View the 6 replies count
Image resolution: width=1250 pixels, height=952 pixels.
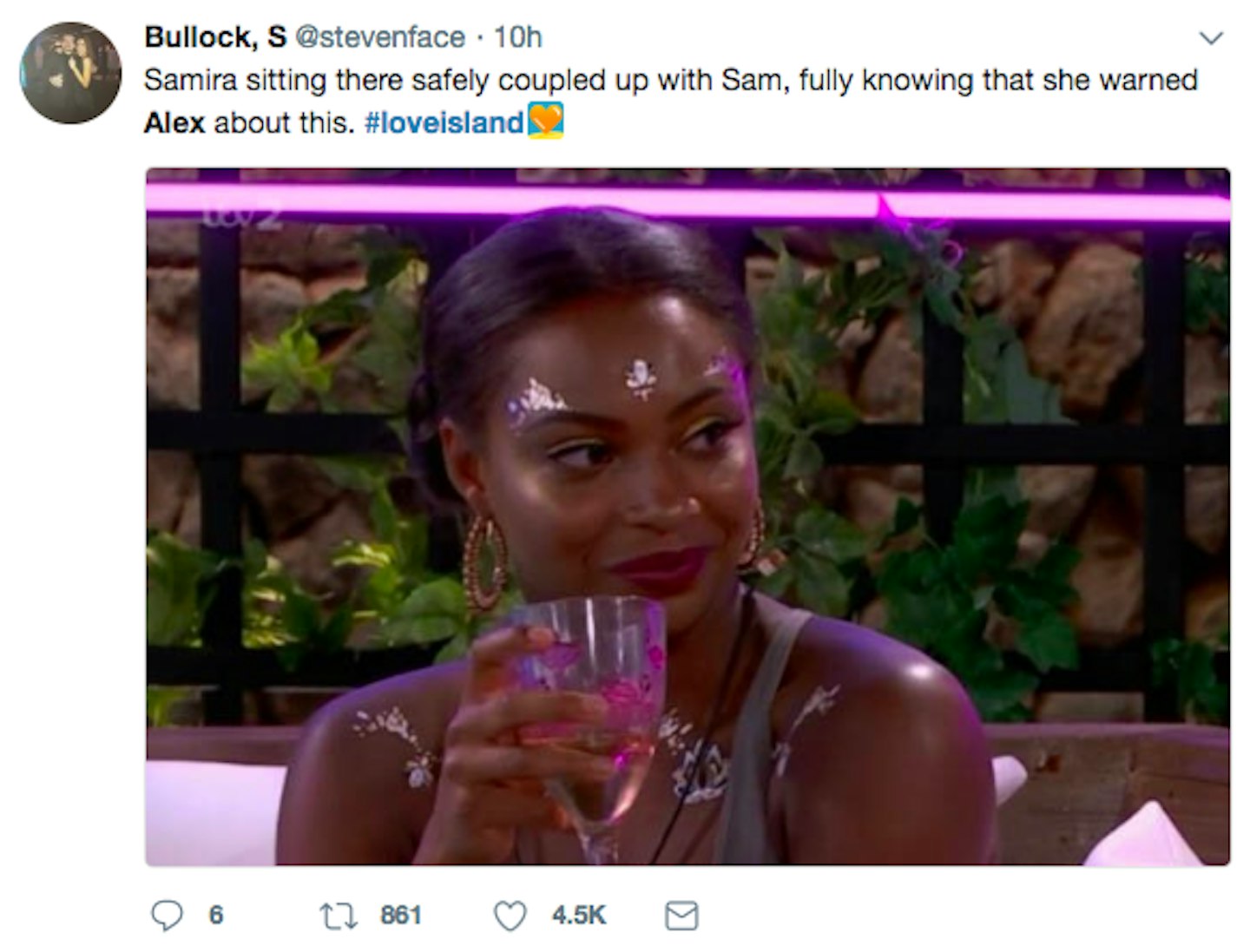pyautogui.click(x=216, y=916)
